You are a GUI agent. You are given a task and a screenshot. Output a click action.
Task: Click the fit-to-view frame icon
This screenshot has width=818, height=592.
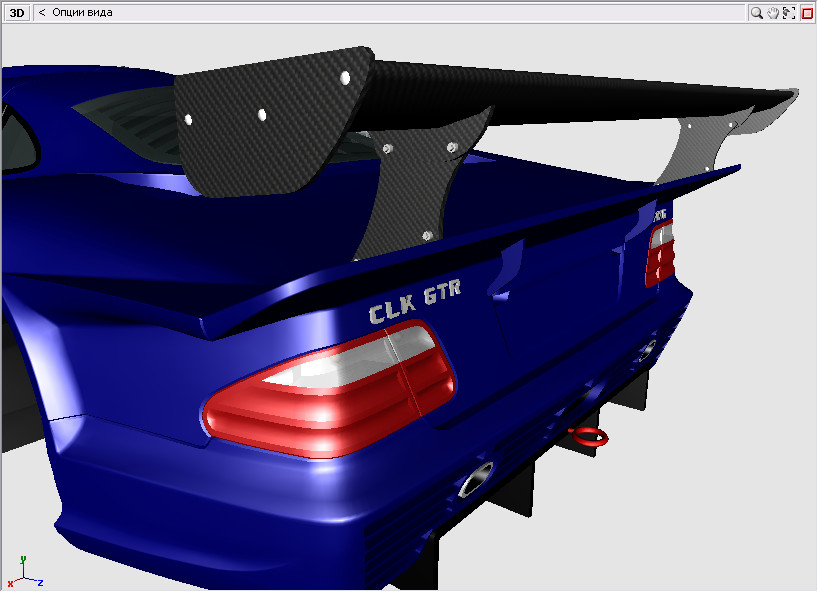(x=789, y=13)
